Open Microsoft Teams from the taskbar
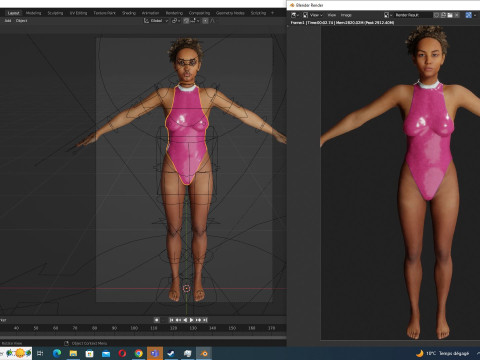The image size is (480, 360). pos(155,353)
